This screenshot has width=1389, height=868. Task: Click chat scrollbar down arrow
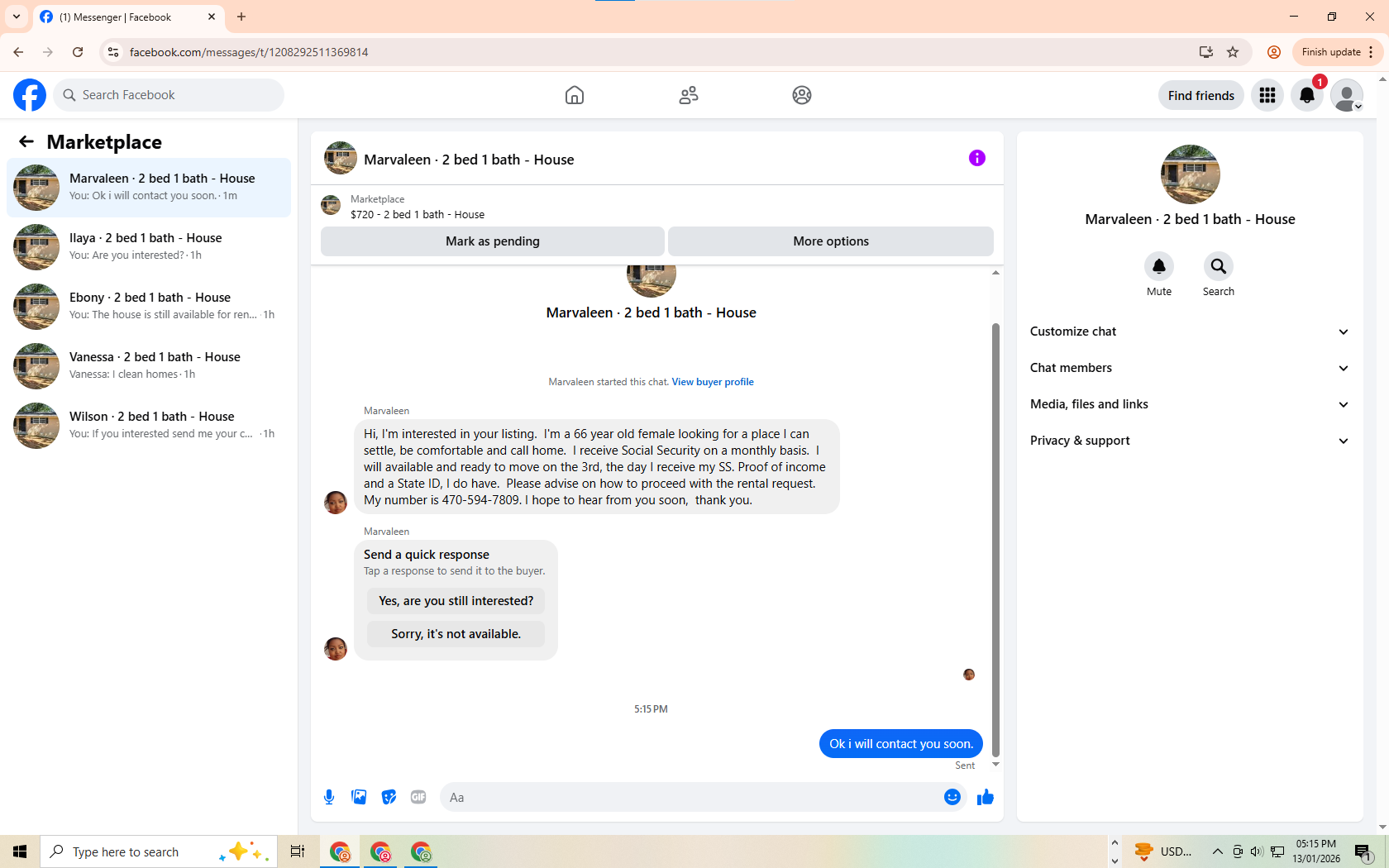[x=995, y=765]
